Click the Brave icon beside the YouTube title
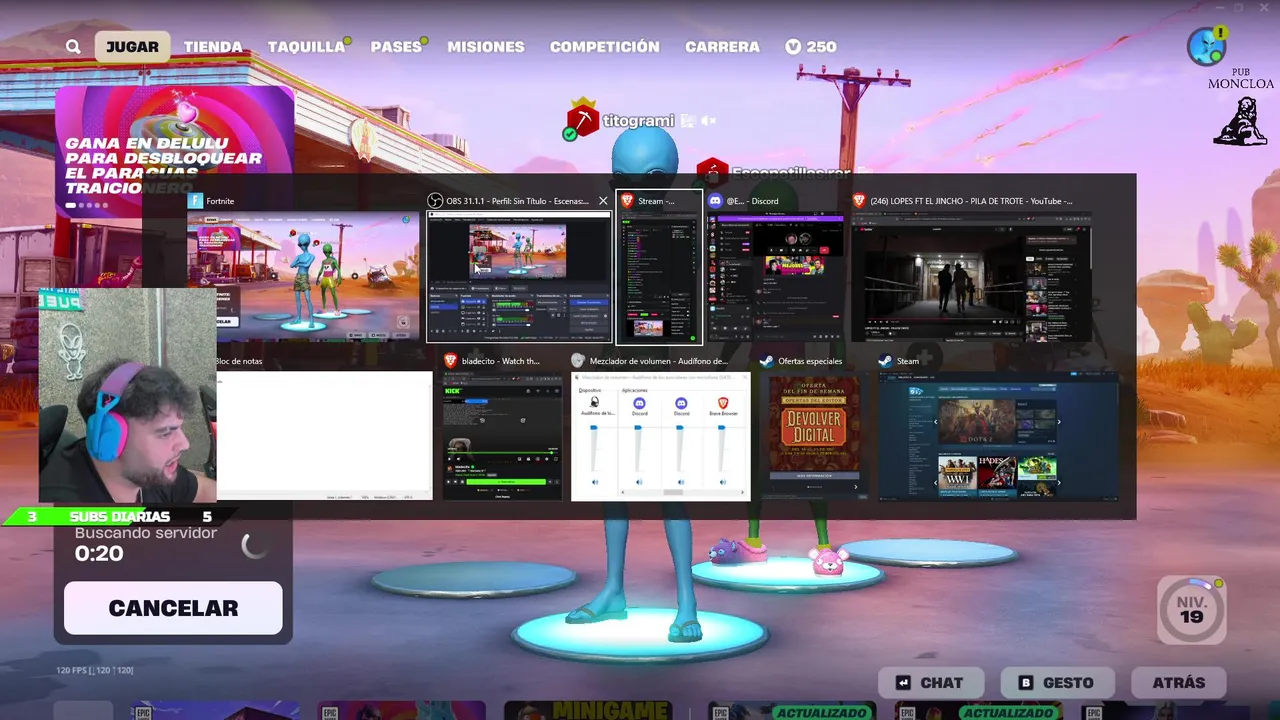 tap(859, 201)
